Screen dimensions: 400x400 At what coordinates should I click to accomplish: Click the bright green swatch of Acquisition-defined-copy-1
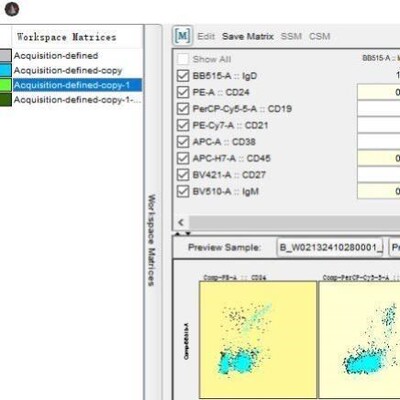point(5,85)
